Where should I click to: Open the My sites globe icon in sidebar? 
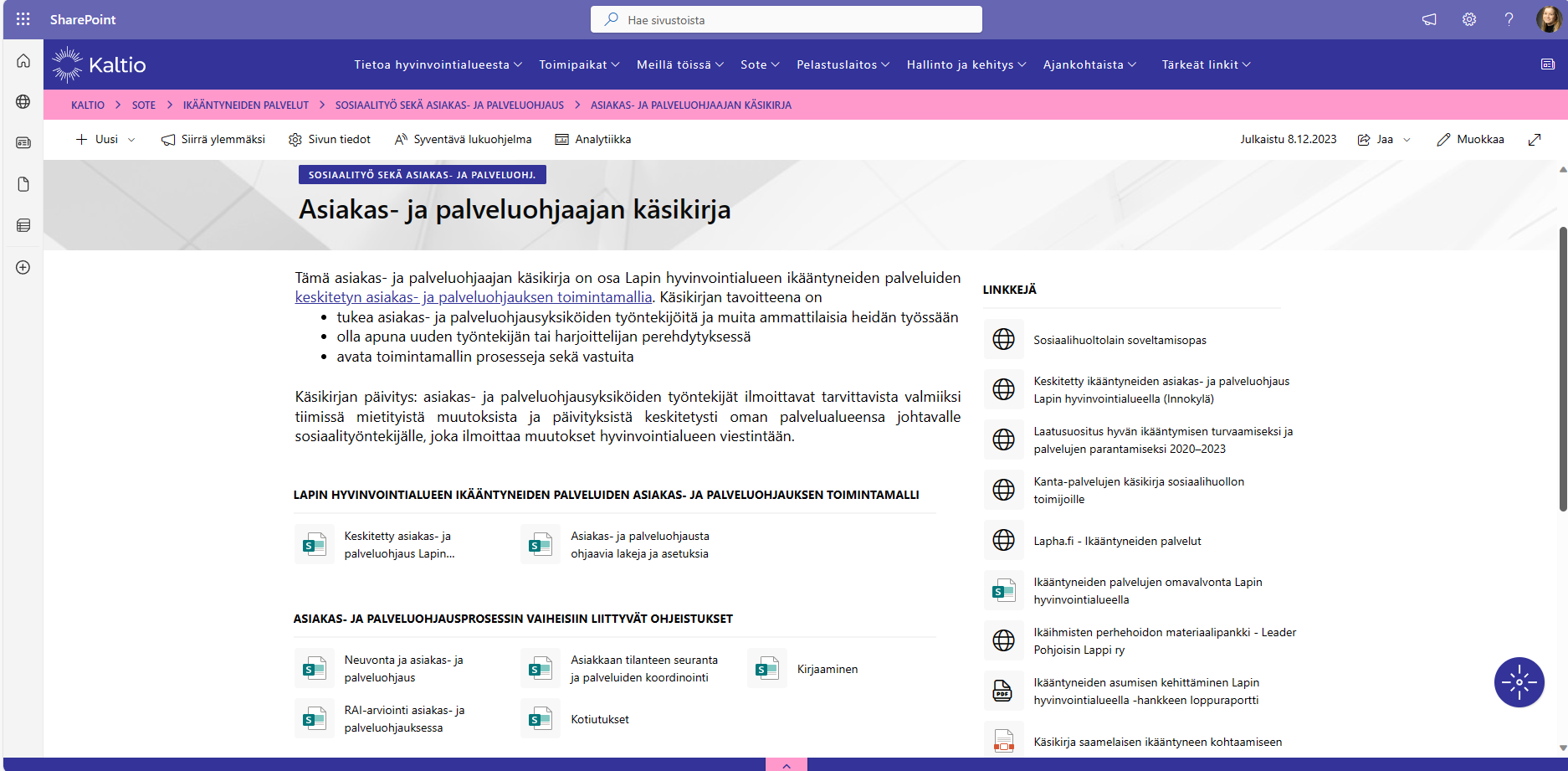(x=23, y=101)
